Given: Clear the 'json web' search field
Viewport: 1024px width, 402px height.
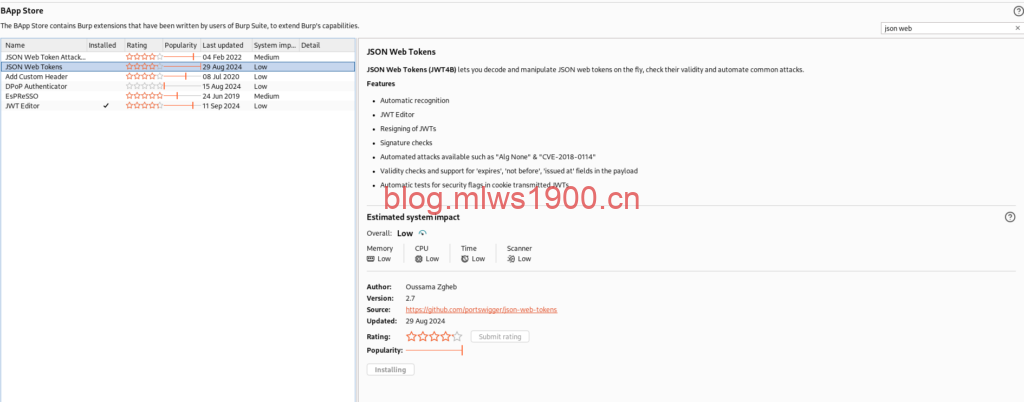Looking at the screenshot, I should 1017,28.
